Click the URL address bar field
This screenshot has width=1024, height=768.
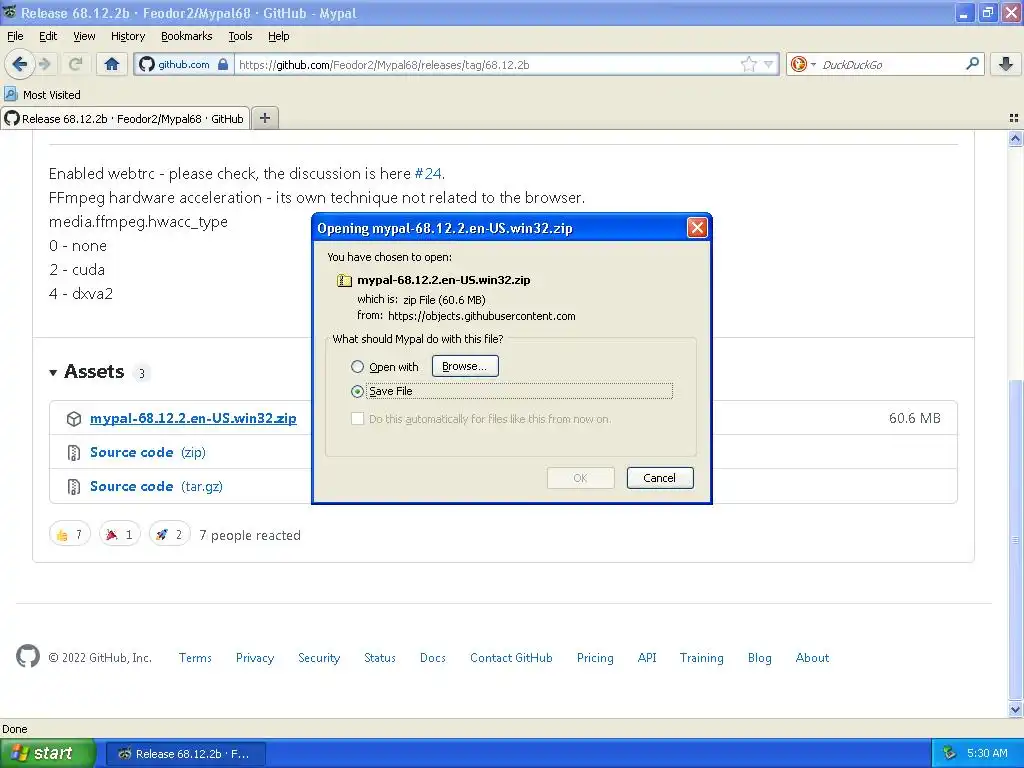click(x=487, y=64)
